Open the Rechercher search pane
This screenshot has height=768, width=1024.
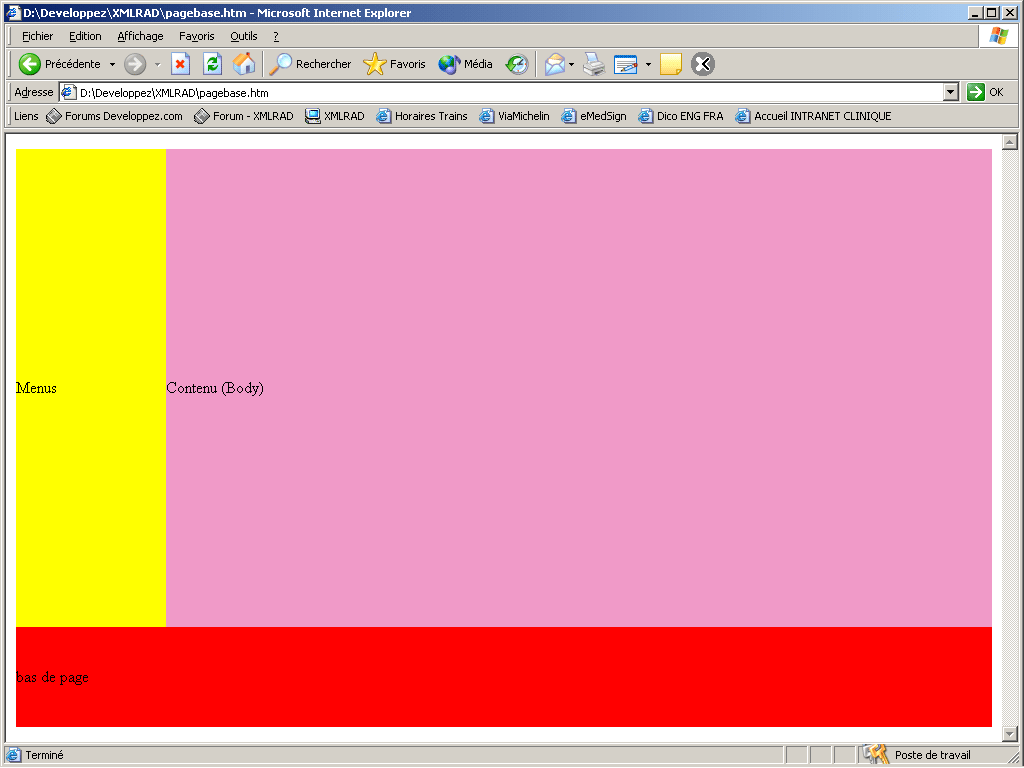(x=311, y=64)
